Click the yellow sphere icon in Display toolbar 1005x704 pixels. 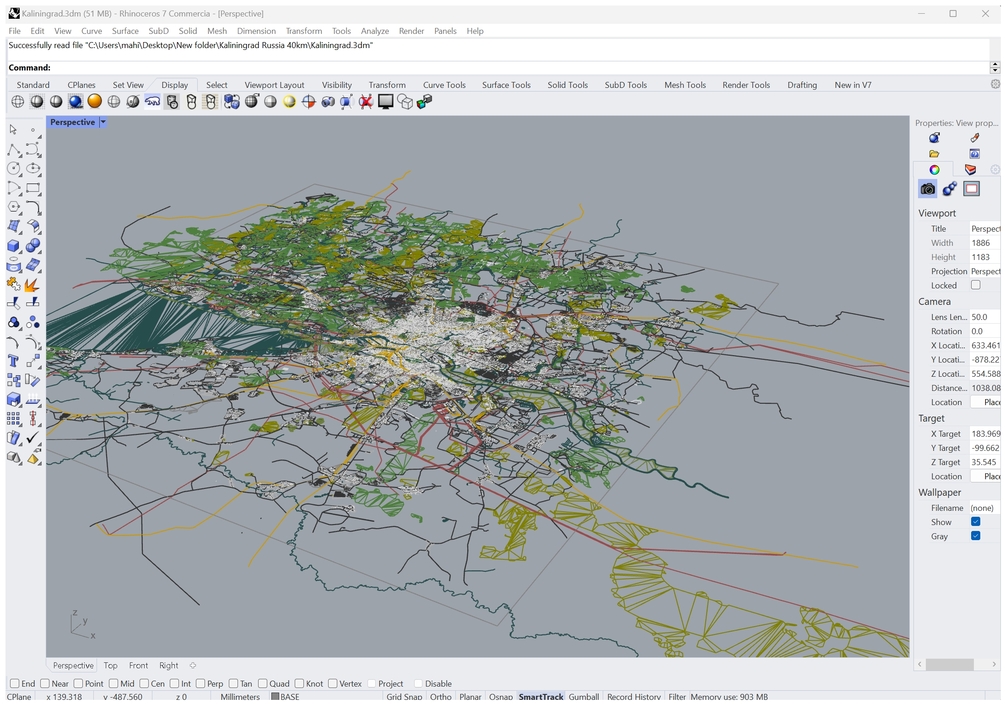point(290,101)
